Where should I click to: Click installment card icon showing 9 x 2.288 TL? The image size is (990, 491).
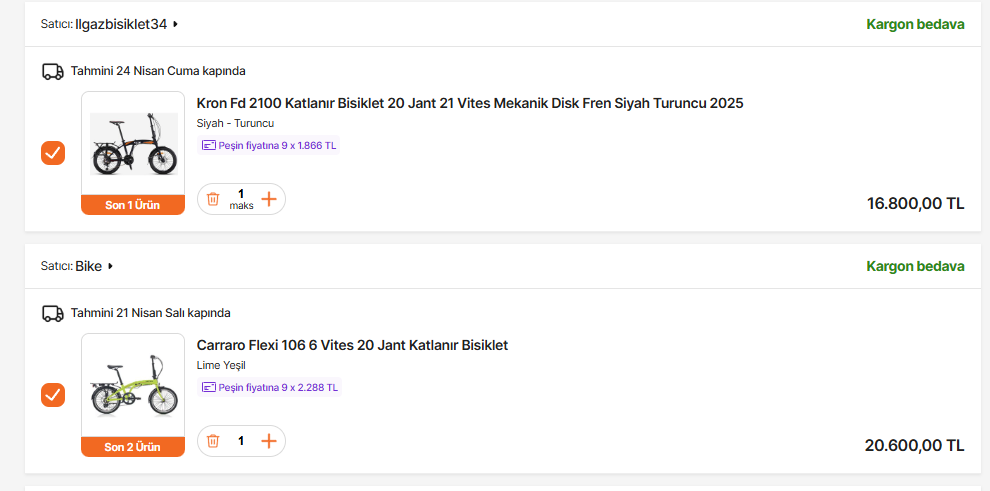(208, 387)
